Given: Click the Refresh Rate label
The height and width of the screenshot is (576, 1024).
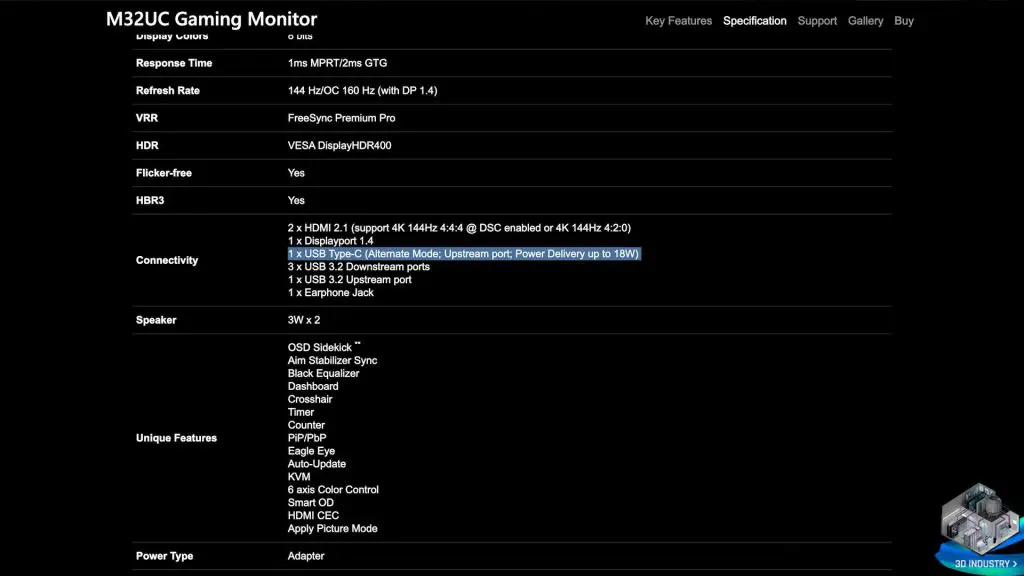Looking at the screenshot, I should point(168,91).
